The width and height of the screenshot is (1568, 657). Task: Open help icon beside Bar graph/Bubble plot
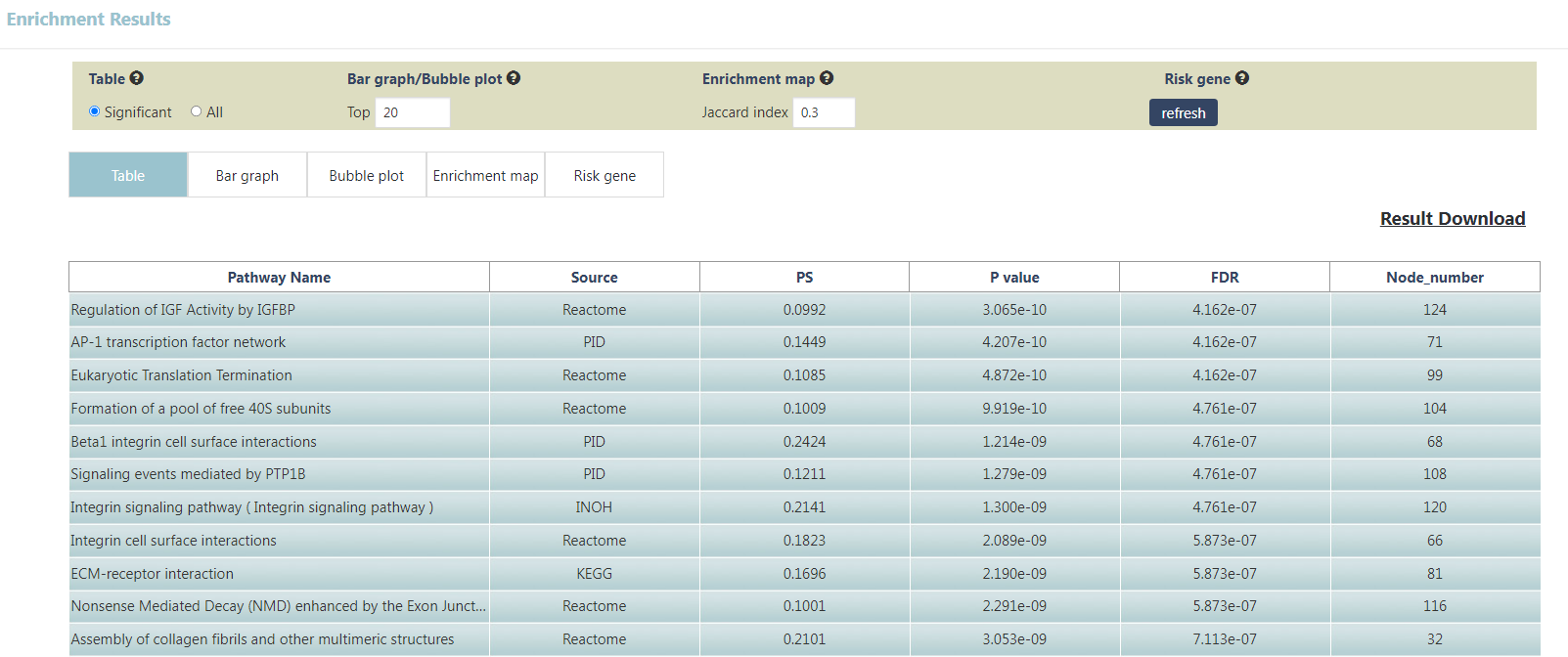tap(514, 78)
